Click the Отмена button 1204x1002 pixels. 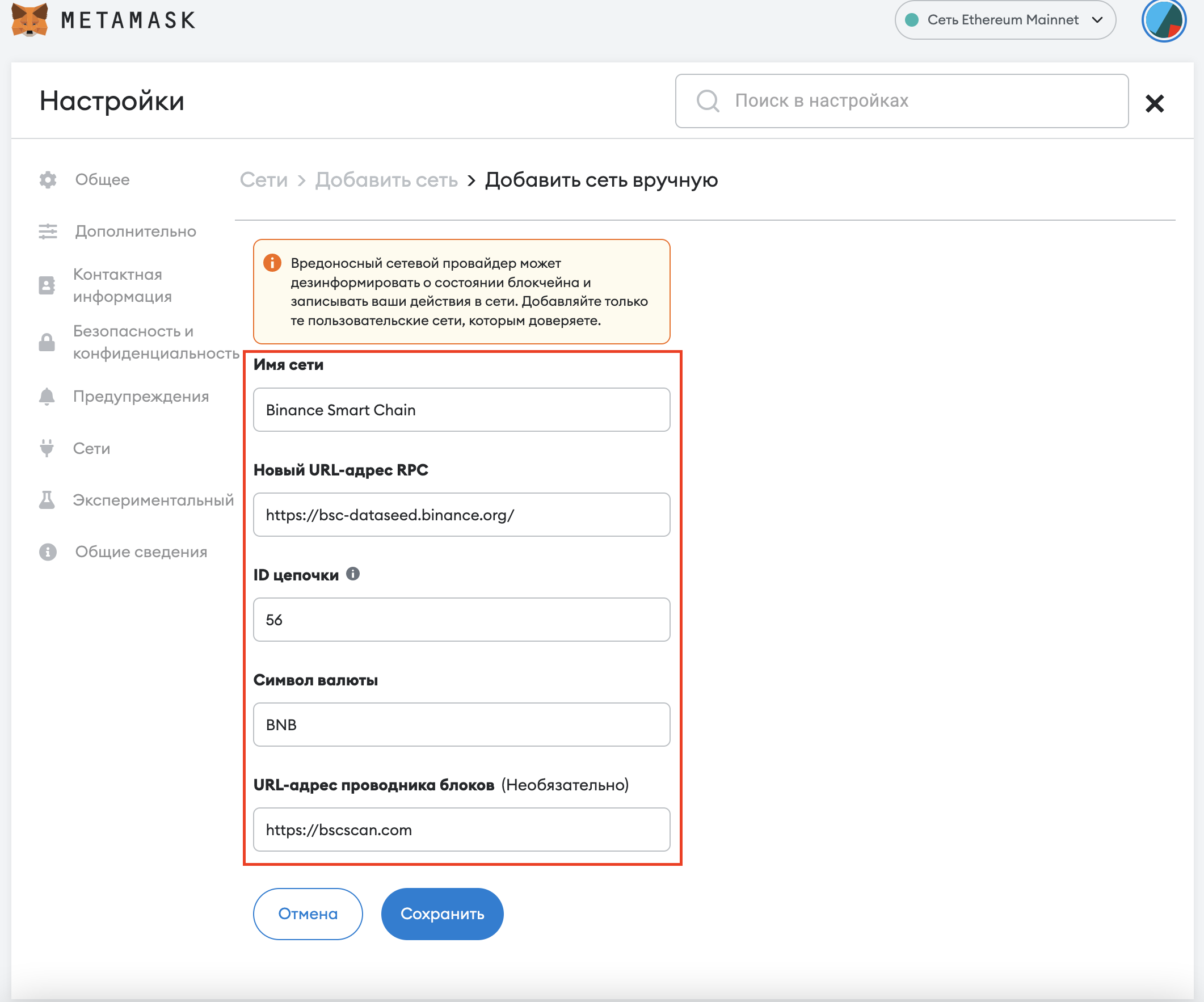[308, 913]
